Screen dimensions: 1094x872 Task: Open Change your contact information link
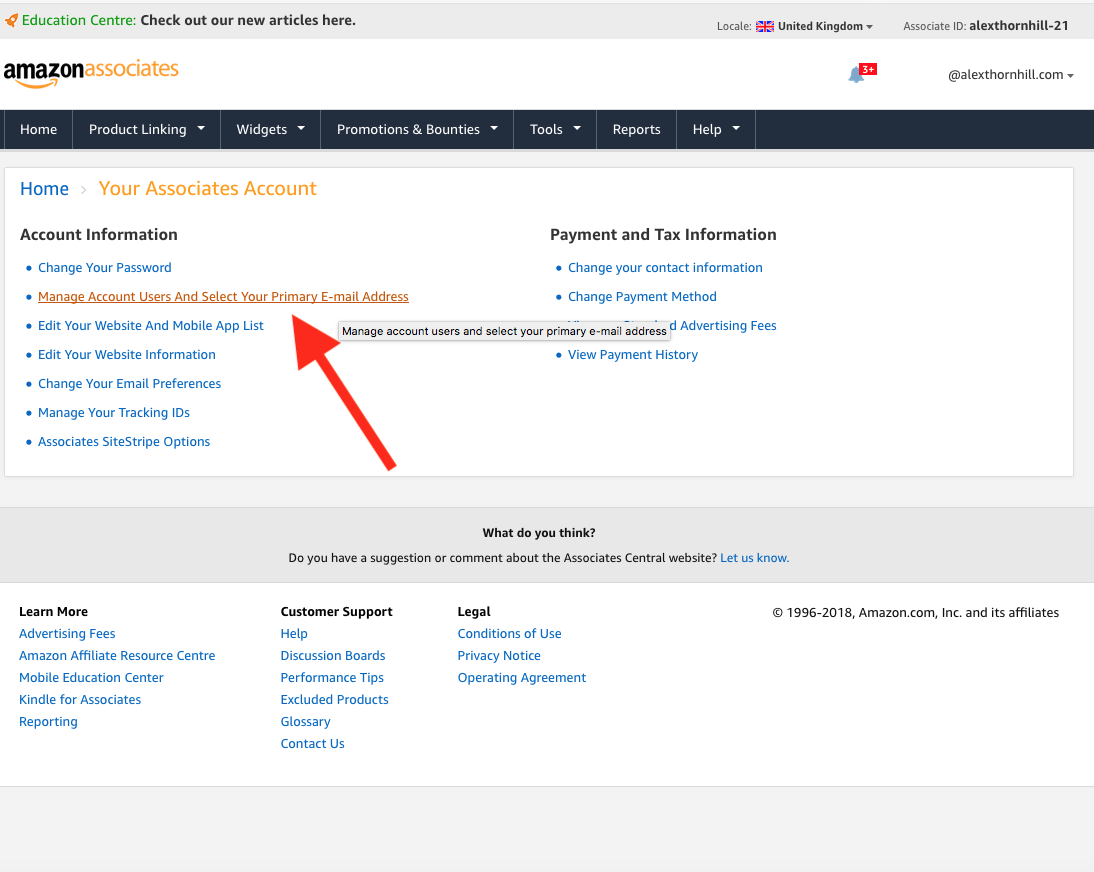pyautogui.click(x=665, y=267)
